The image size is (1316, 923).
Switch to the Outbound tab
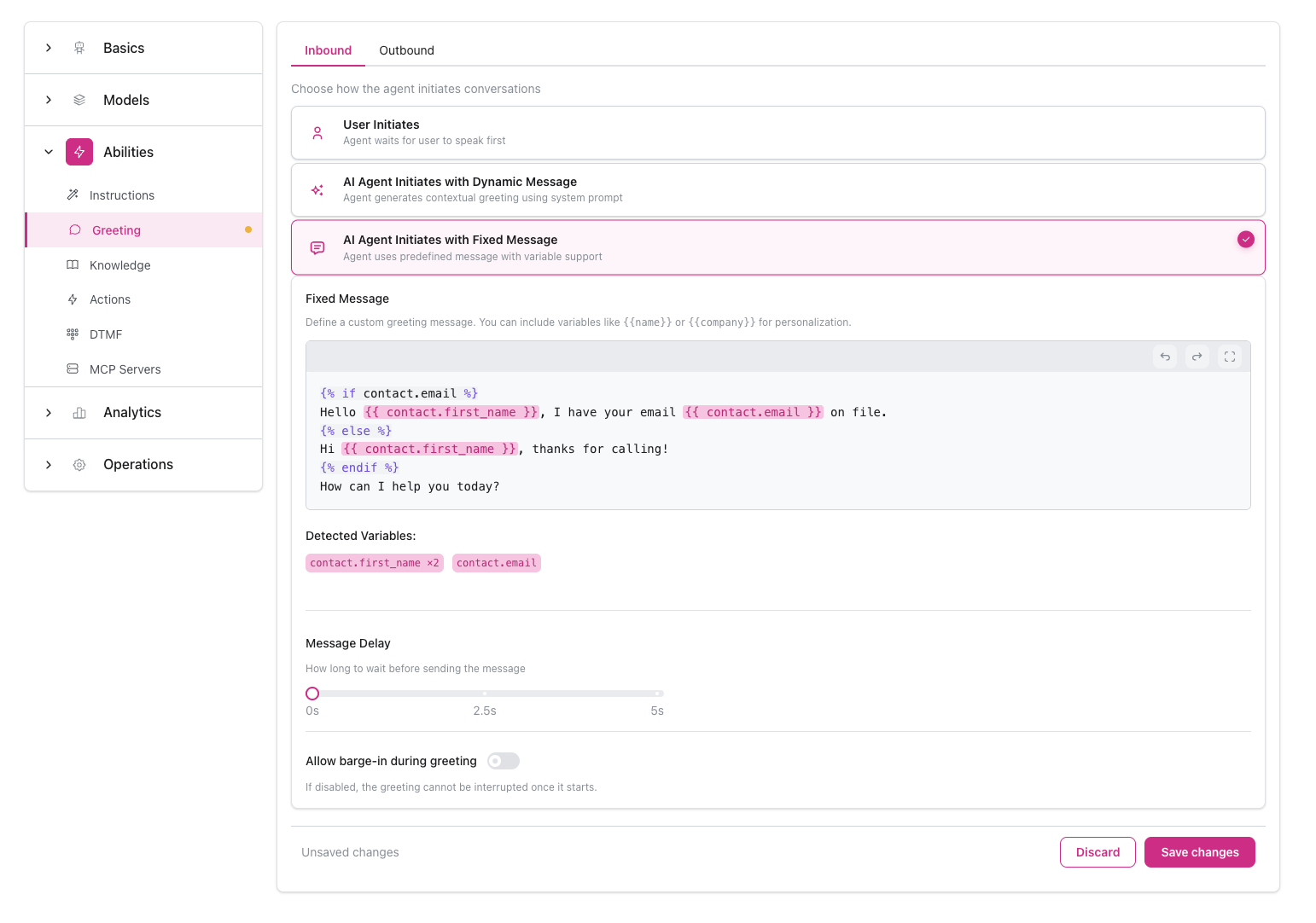point(406,50)
